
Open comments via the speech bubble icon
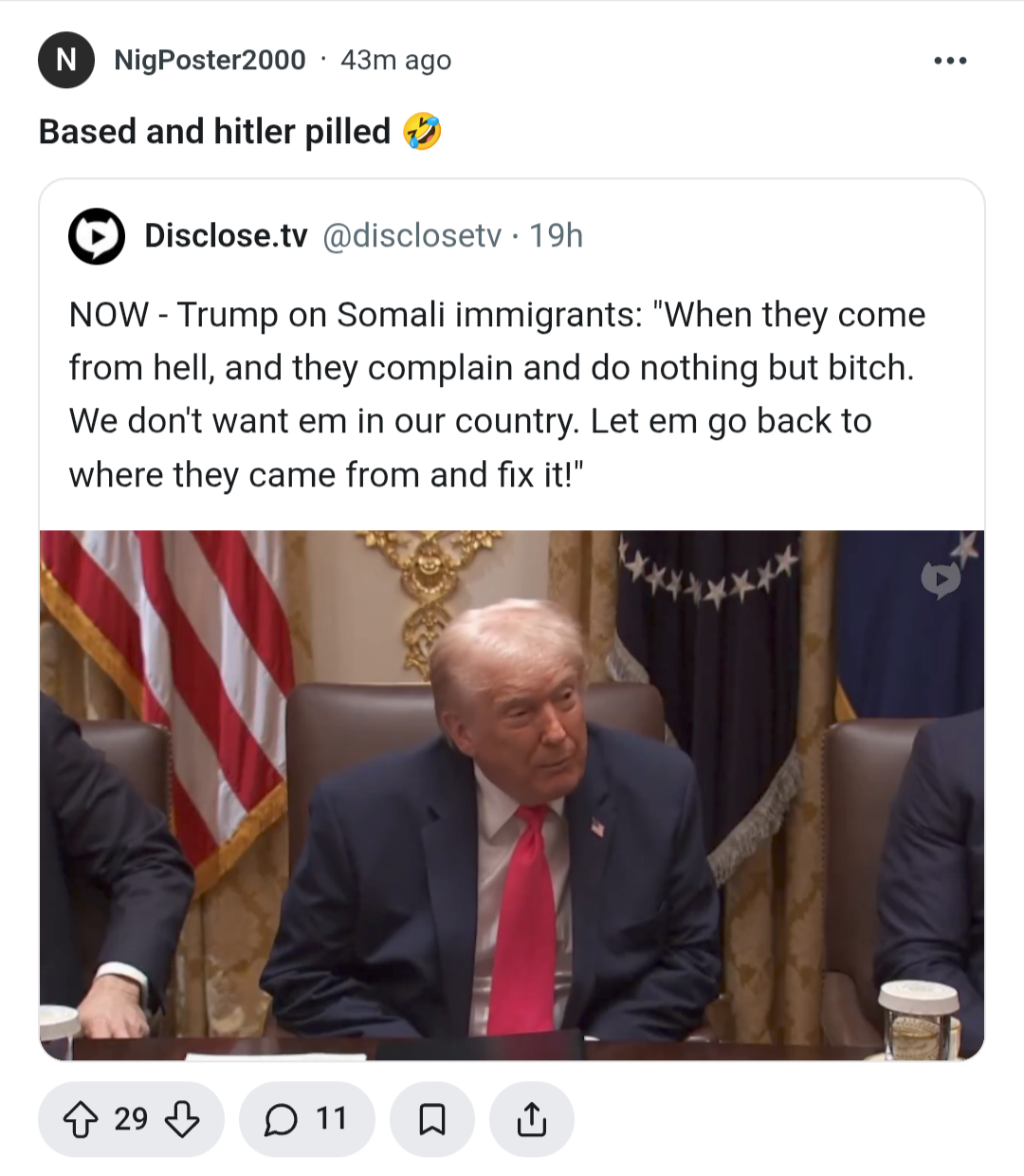281,1120
